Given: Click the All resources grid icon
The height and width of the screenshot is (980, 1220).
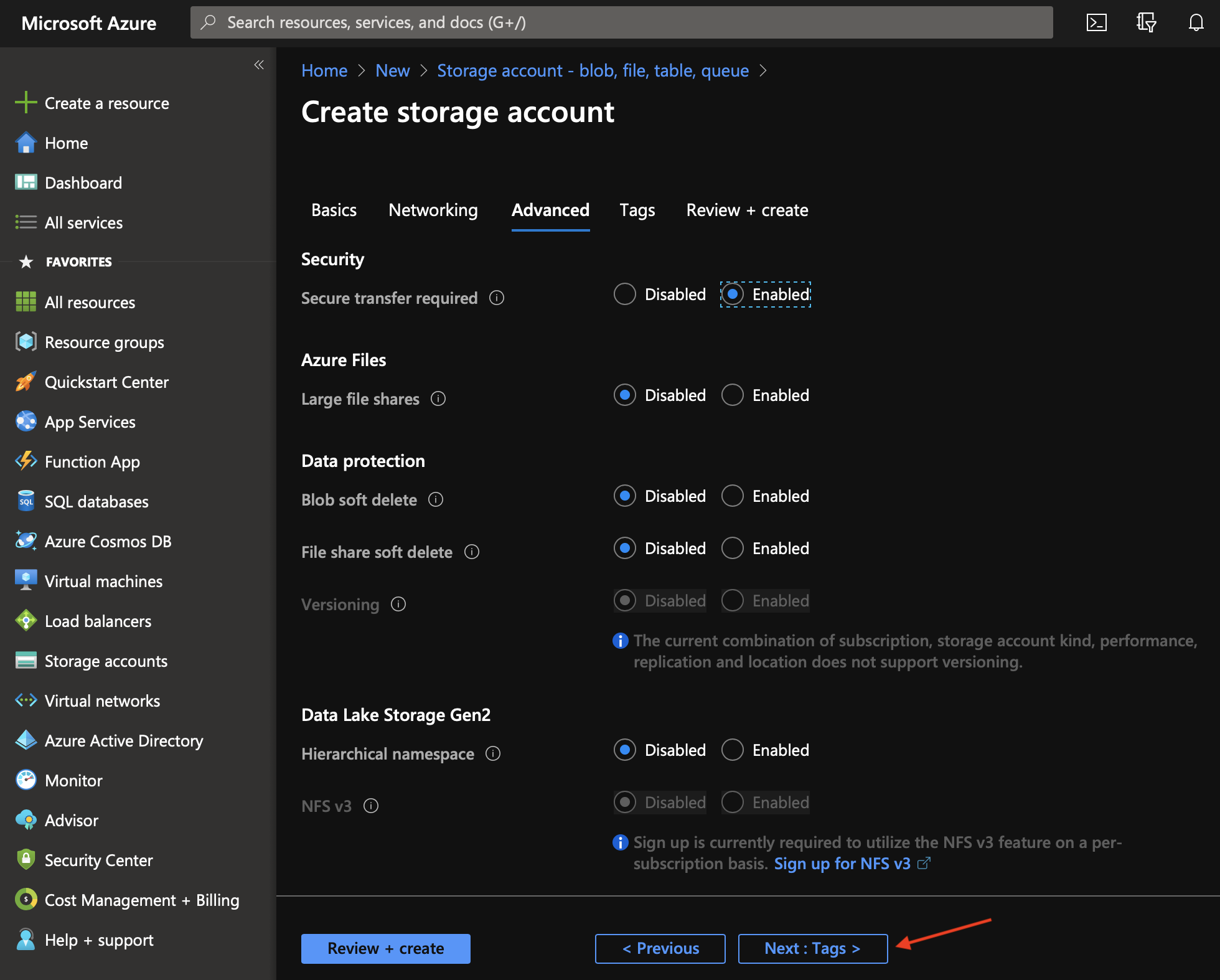Looking at the screenshot, I should (x=26, y=302).
